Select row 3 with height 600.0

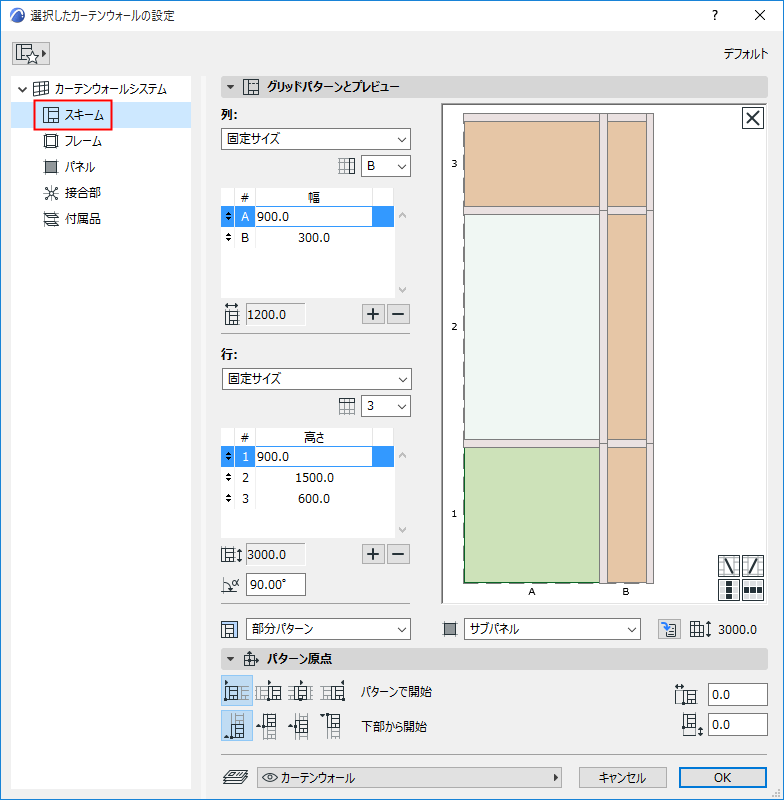point(308,498)
